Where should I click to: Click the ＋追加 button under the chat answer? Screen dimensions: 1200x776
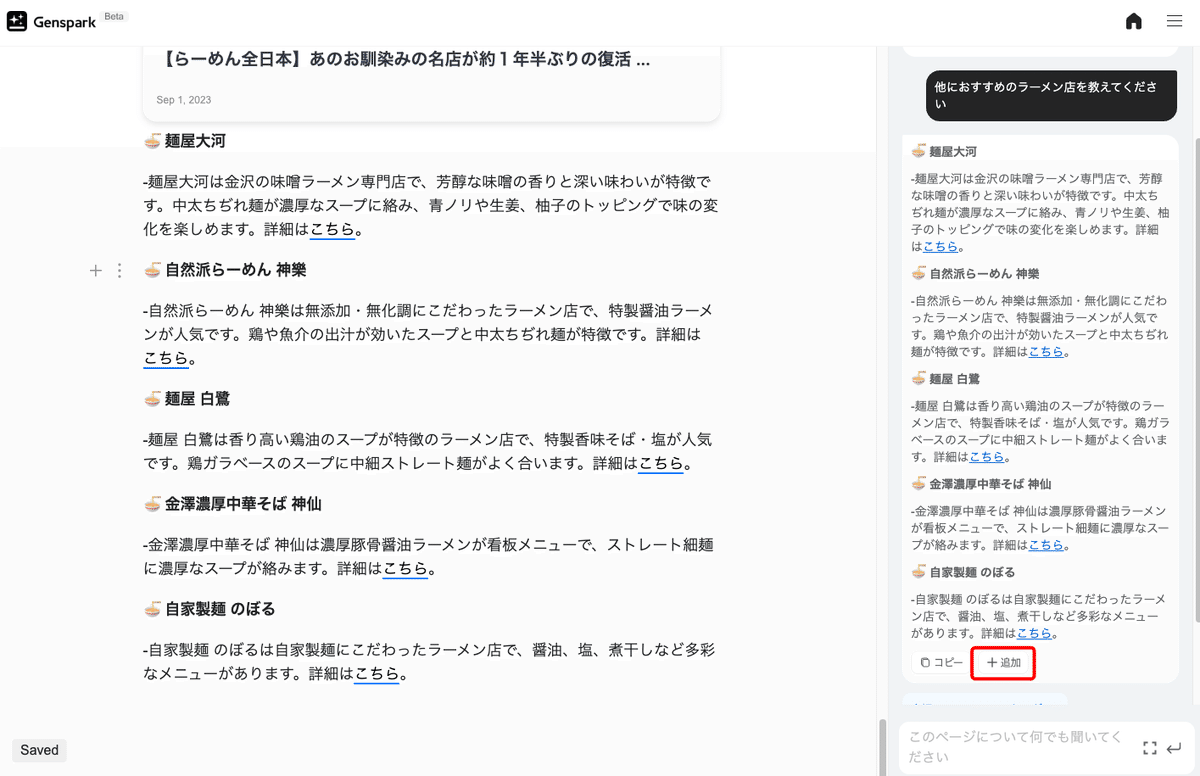pyautogui.click(x=1003, y=663)
